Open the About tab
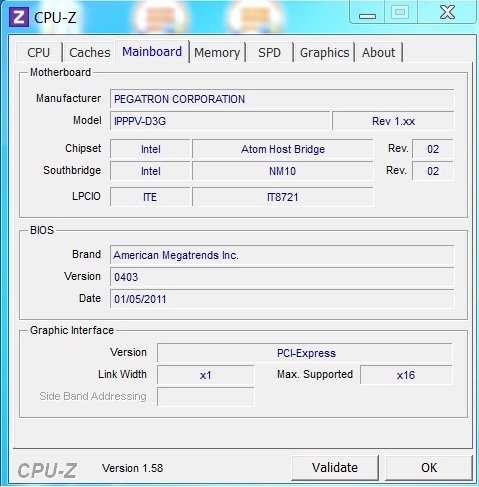479x487 pixels. (378, 52)
